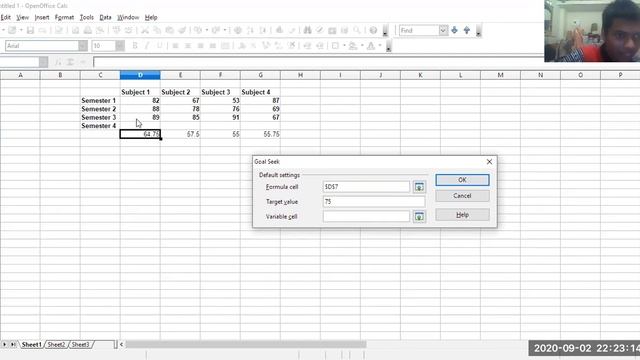
Task: Click Help in the Goal Seek dialog
Action: tap(462, 215)
